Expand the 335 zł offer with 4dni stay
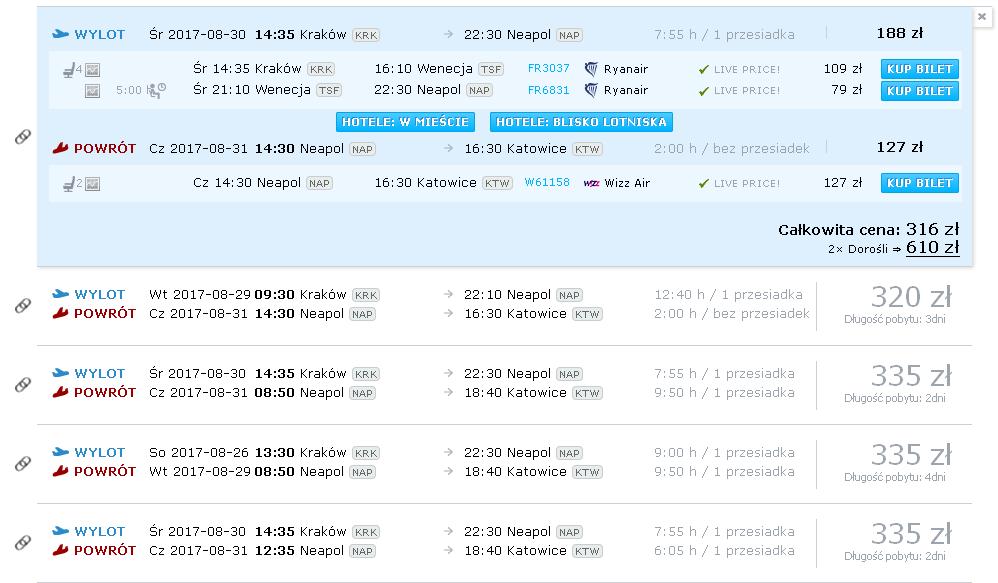 pyautogui.click(x=504, y=463)
